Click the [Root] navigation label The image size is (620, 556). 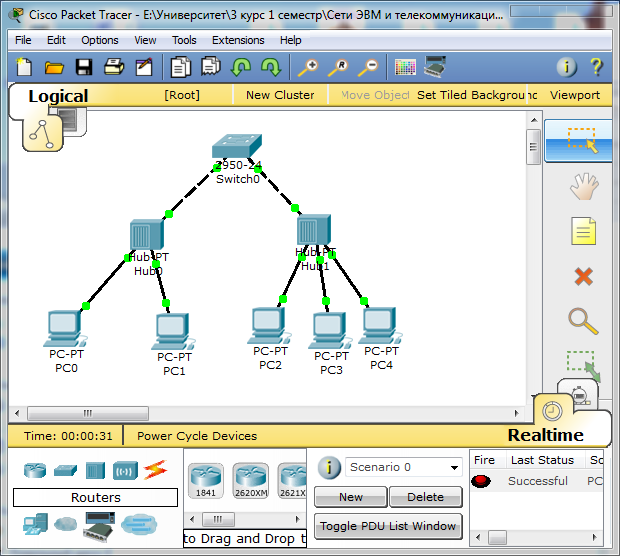tap(182, 95)
